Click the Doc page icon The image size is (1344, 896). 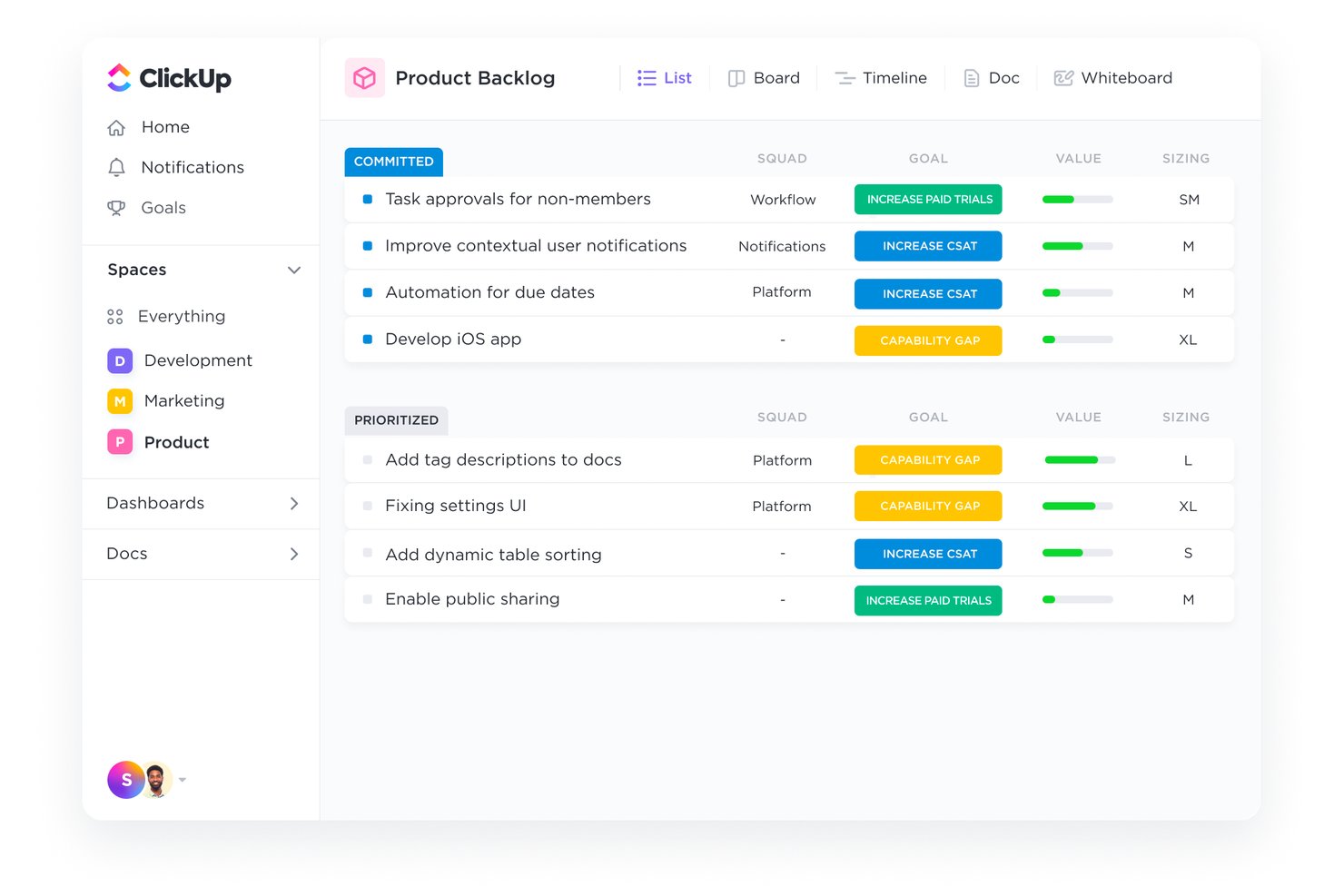[972, 79]
